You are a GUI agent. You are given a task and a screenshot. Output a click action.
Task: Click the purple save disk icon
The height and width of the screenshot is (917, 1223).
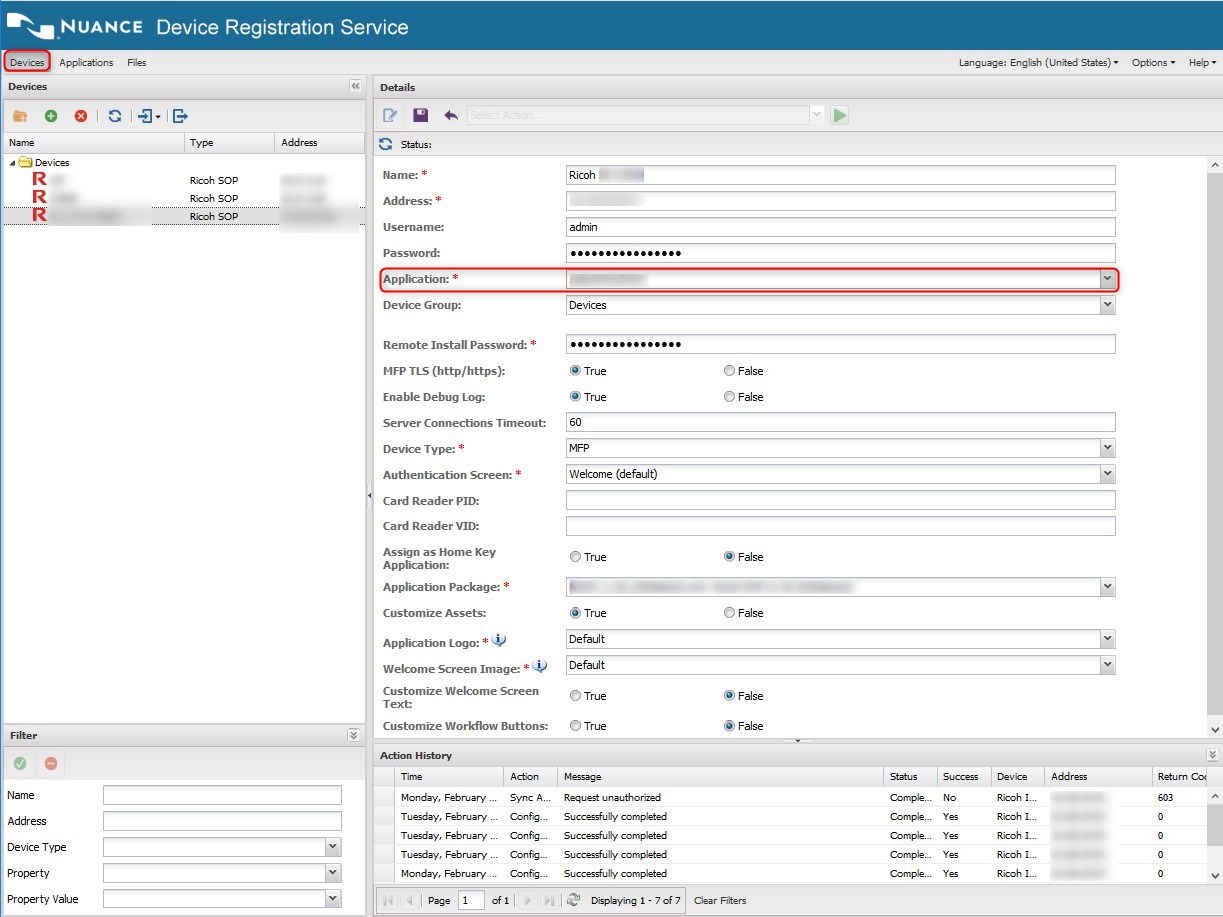(x=420, y=115)
